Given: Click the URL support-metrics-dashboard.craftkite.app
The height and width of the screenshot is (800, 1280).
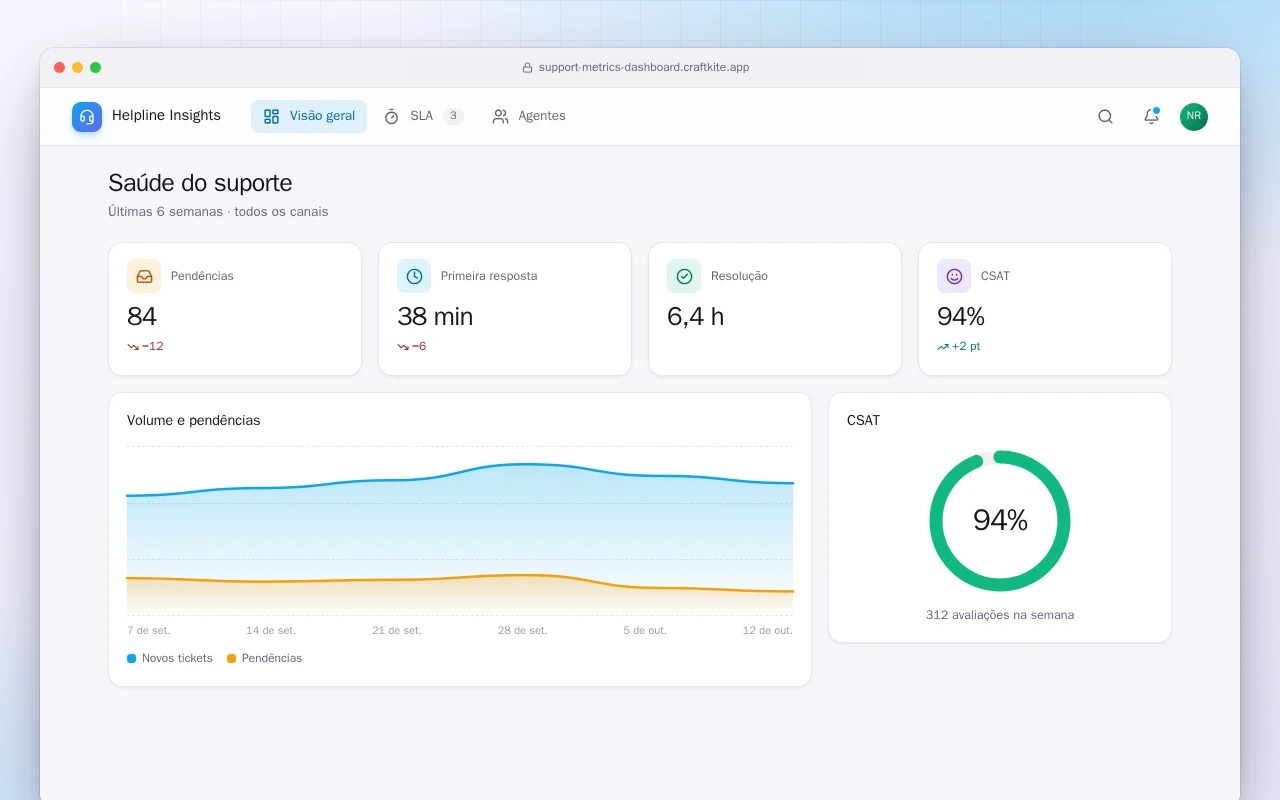Looking at the screenshot, I should point(644,68).
